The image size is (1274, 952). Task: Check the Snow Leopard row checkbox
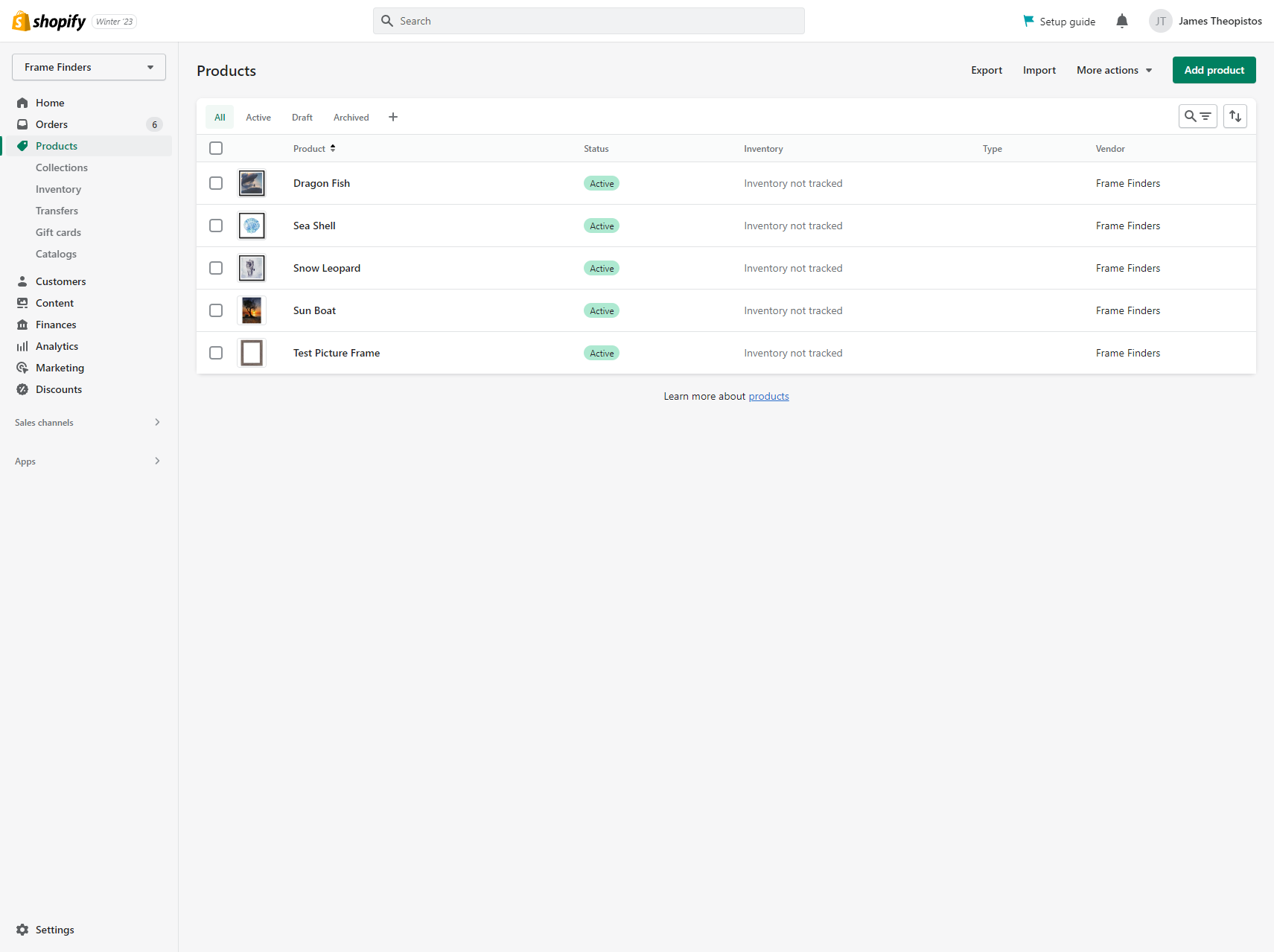pyautogui.click(x=216, y=268)
